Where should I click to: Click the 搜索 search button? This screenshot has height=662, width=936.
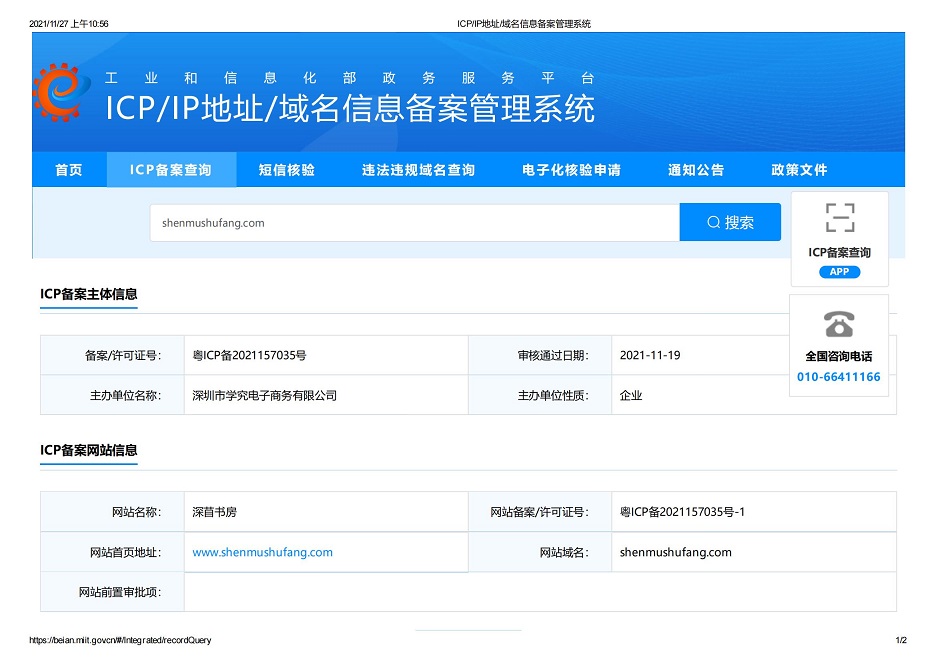pyautogui.click(x=730, y=222)
